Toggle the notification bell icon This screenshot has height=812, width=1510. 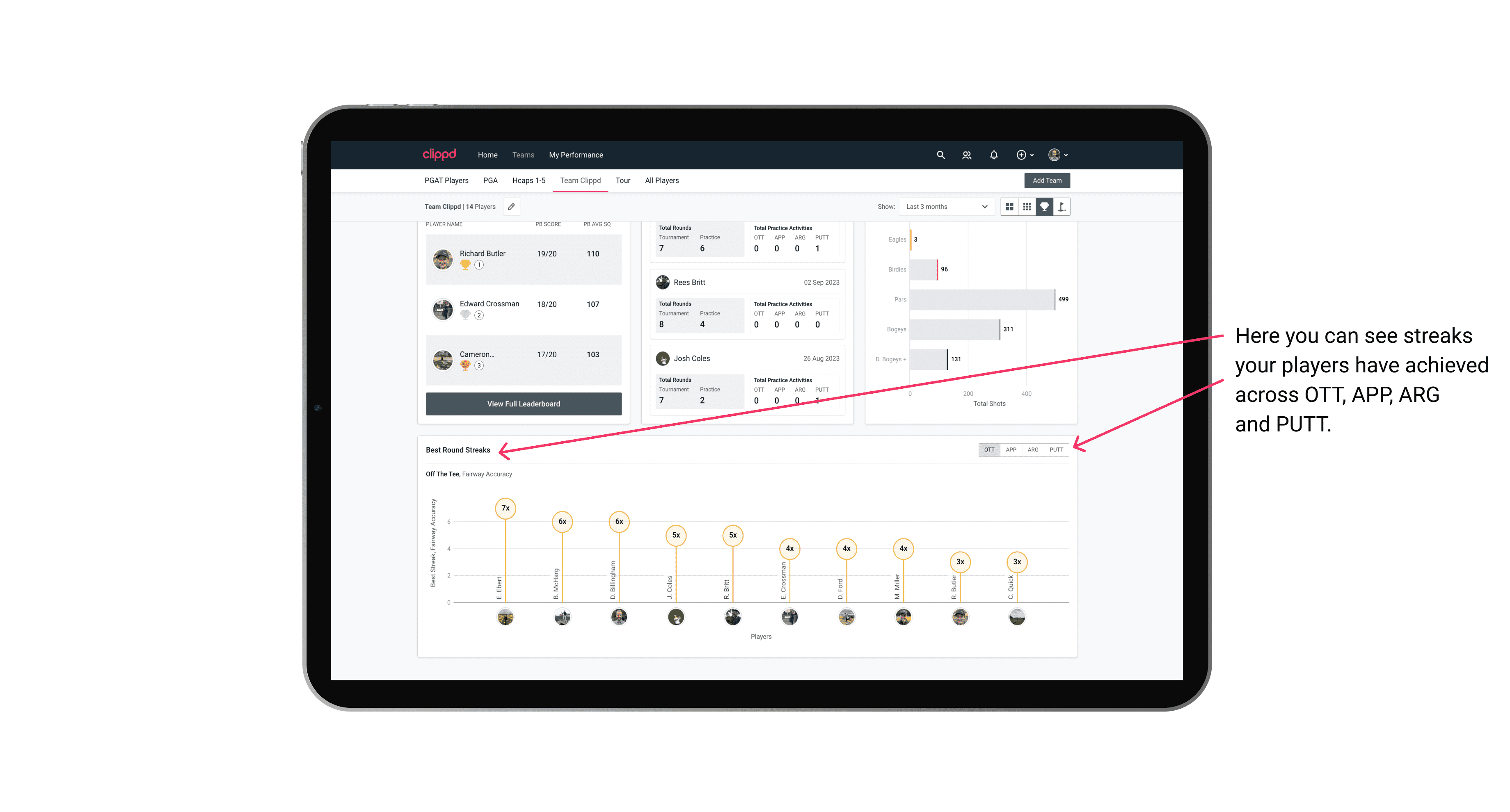coord(992,155)
